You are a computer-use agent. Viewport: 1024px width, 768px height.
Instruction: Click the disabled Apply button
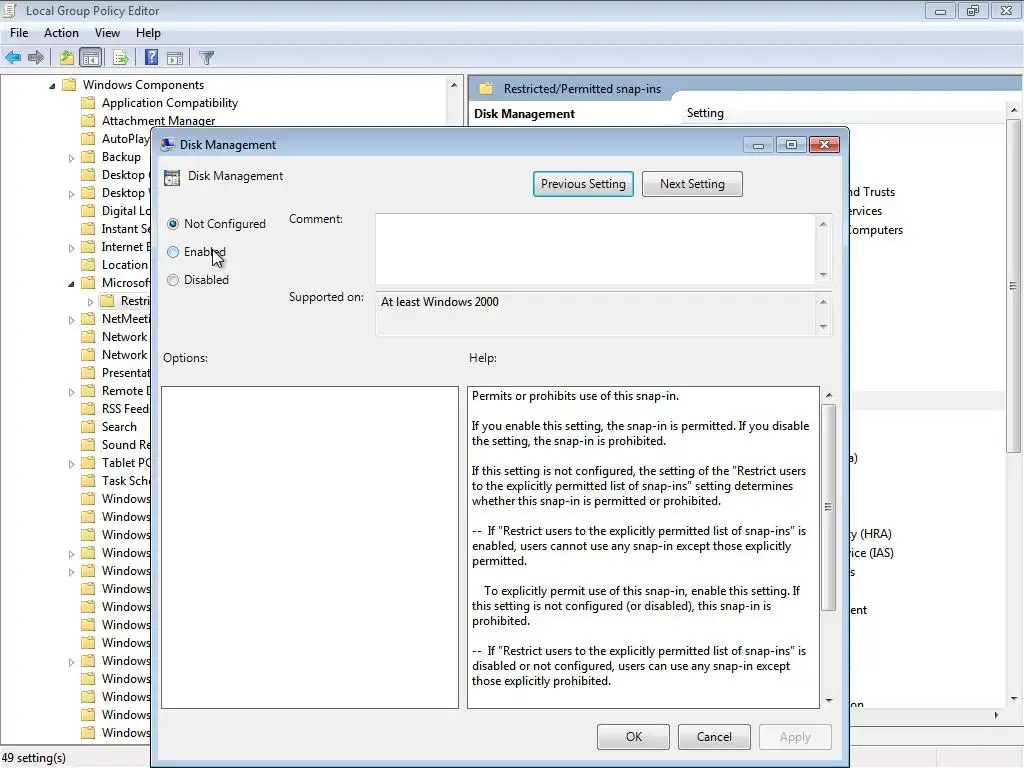coord(795,737)
